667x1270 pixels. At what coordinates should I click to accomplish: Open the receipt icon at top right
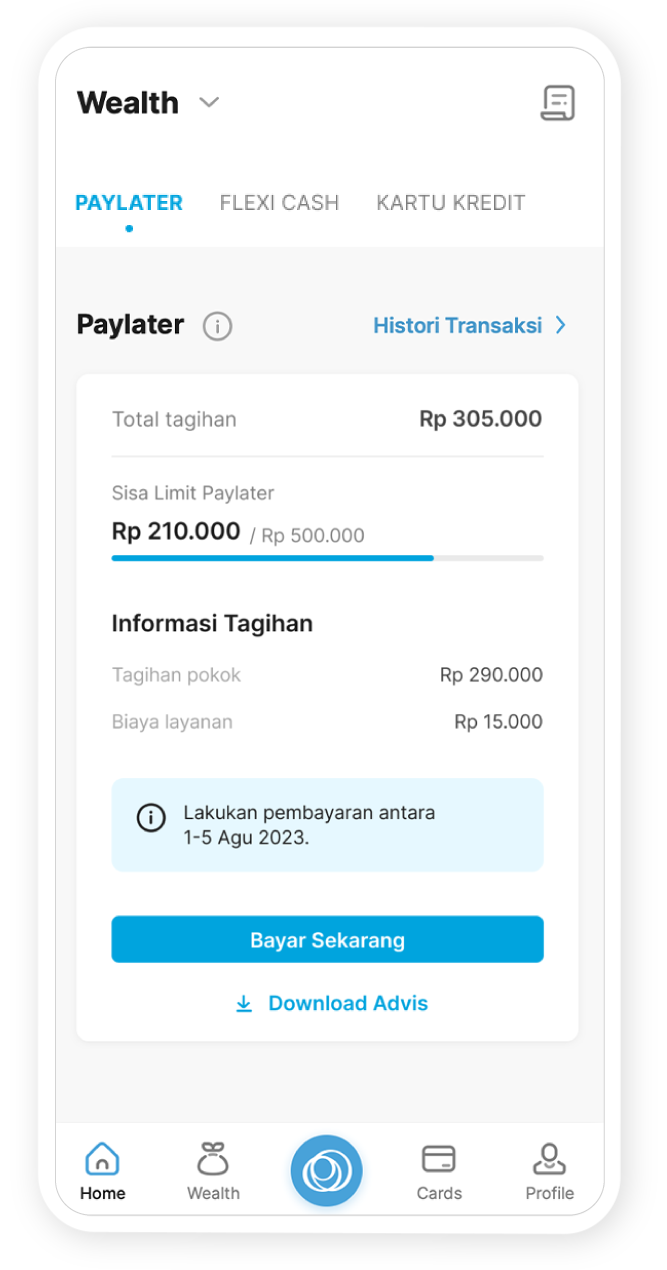point(558,103)
